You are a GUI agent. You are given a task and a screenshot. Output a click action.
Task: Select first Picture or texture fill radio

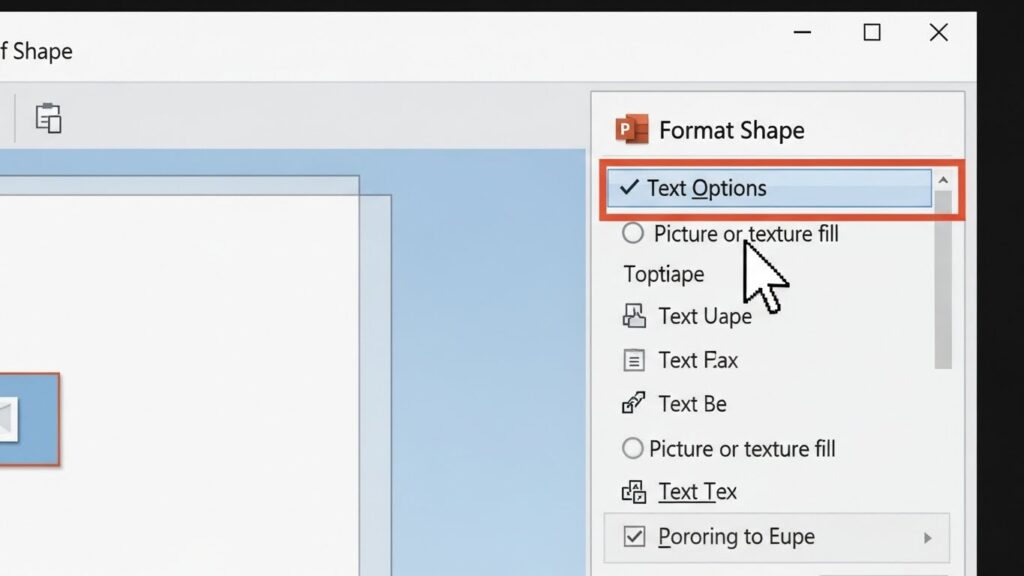633,234
